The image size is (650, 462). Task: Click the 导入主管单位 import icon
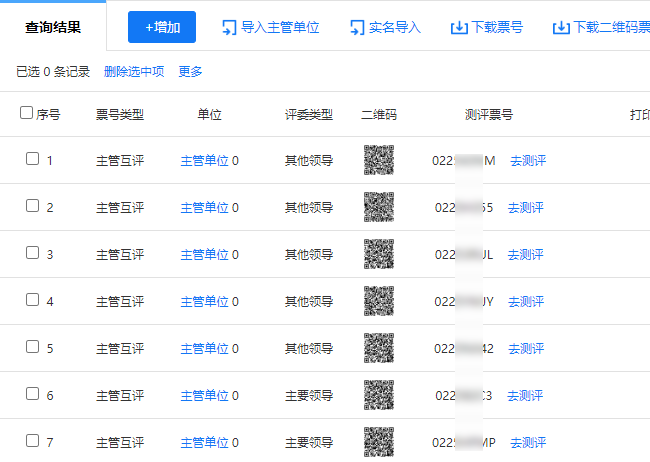(x=229, y=28)
